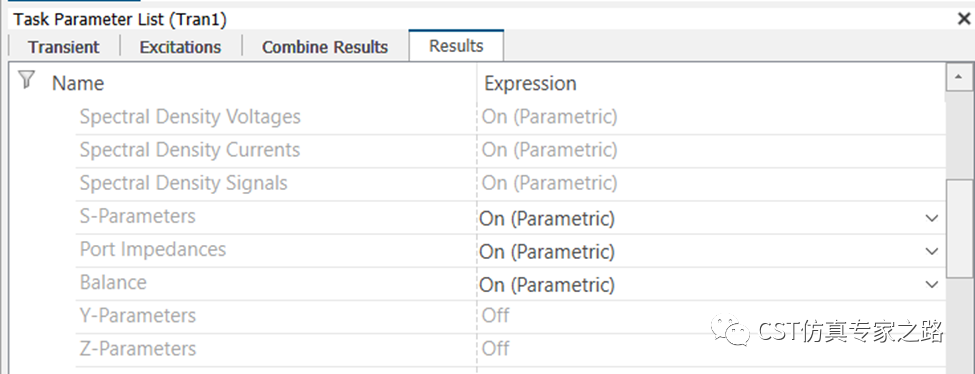Select the Combine Results tab
The width and height of the screenshot is (975, 374).
(325, 47)
